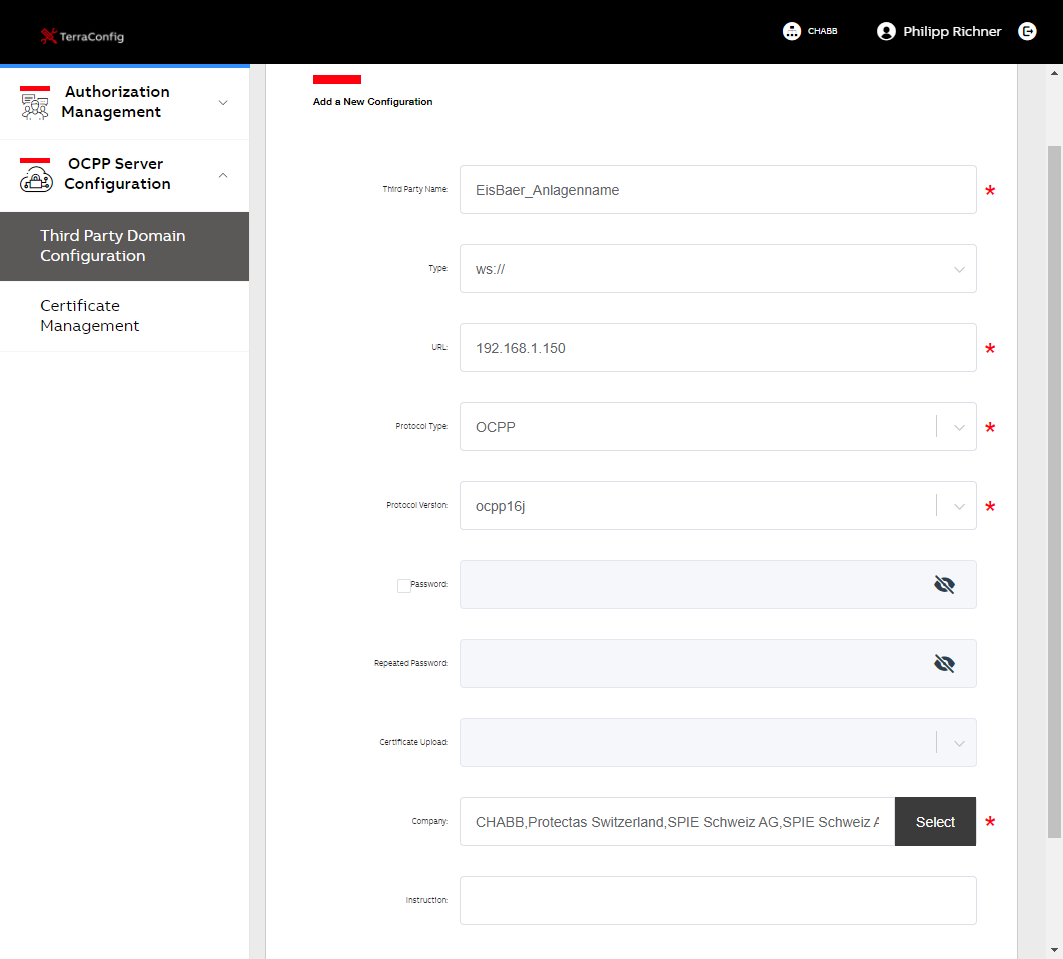Screen dimensions: 1063x959
Task: Enable the Password checkbox
Action: [403, 586]
